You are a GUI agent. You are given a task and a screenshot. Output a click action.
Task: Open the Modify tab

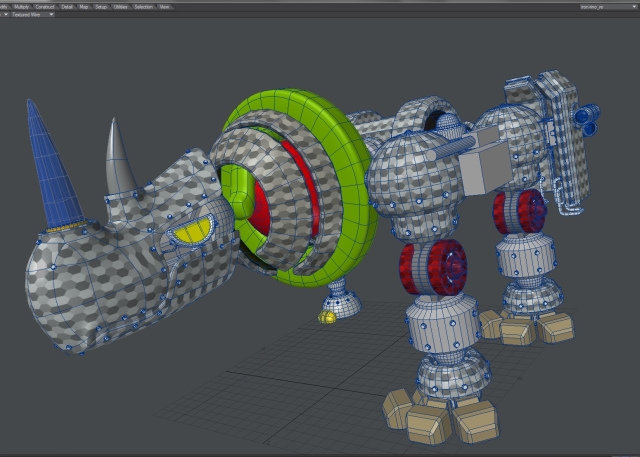pyautogui.click(x=3, y=6)
